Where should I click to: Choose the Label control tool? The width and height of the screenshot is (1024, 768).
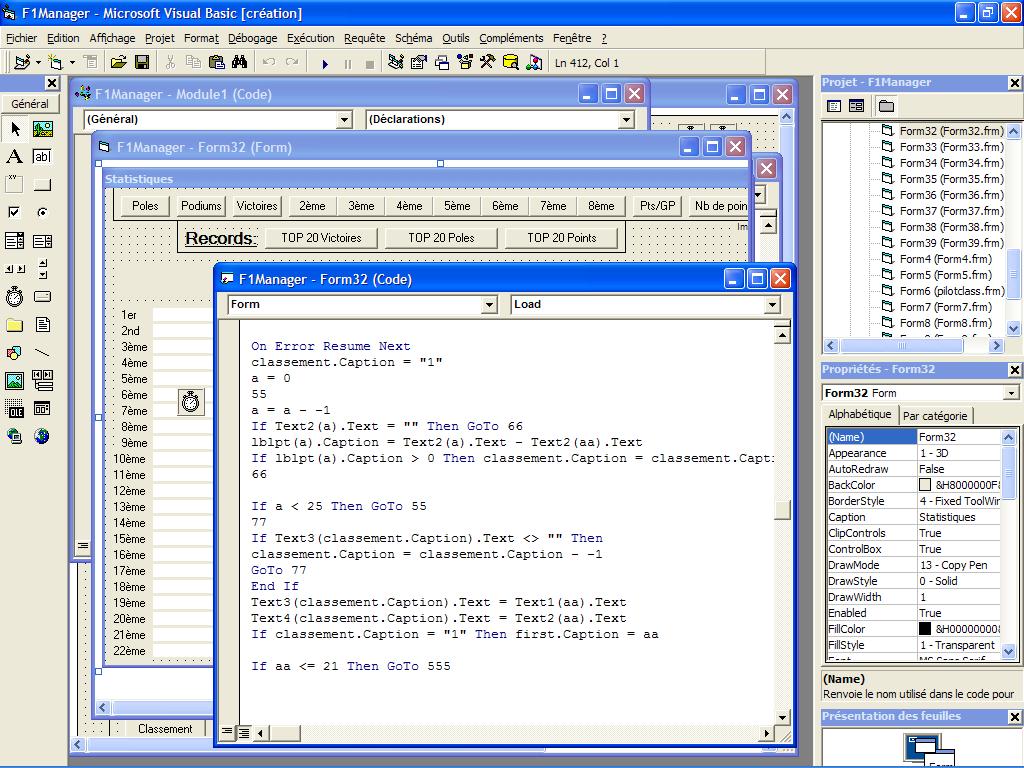click(14, 157)
